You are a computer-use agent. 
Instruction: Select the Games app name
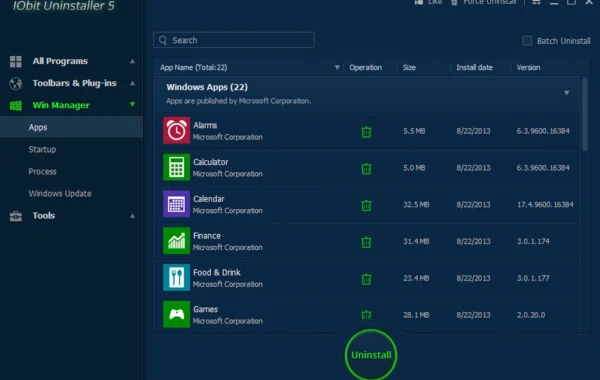[x=205, y=309]
